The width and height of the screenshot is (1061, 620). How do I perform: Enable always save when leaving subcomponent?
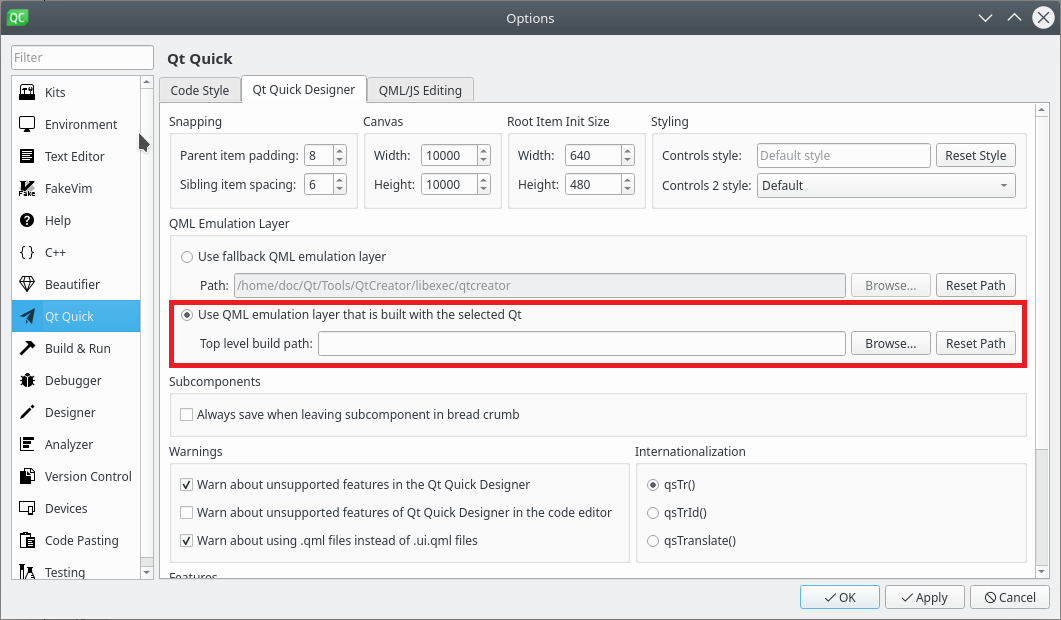186,414
